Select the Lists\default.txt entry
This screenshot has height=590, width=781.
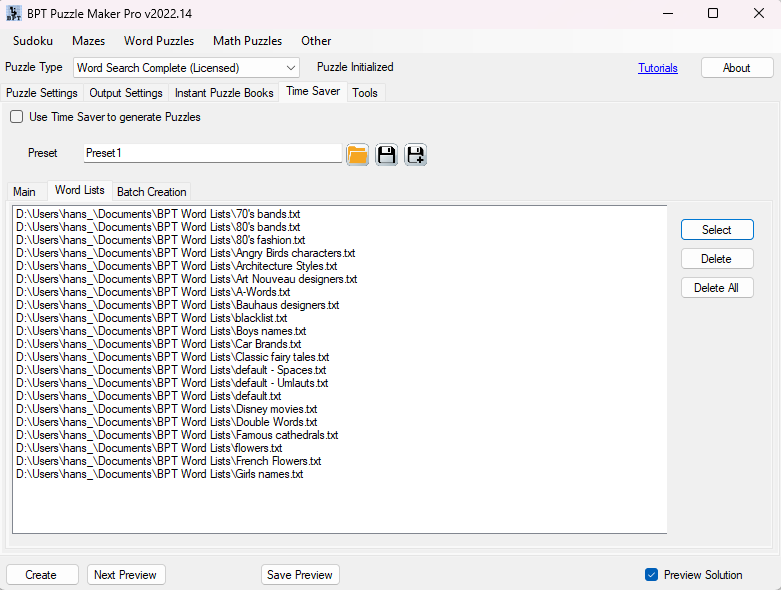pyautogui.click(x=148, y=396)
